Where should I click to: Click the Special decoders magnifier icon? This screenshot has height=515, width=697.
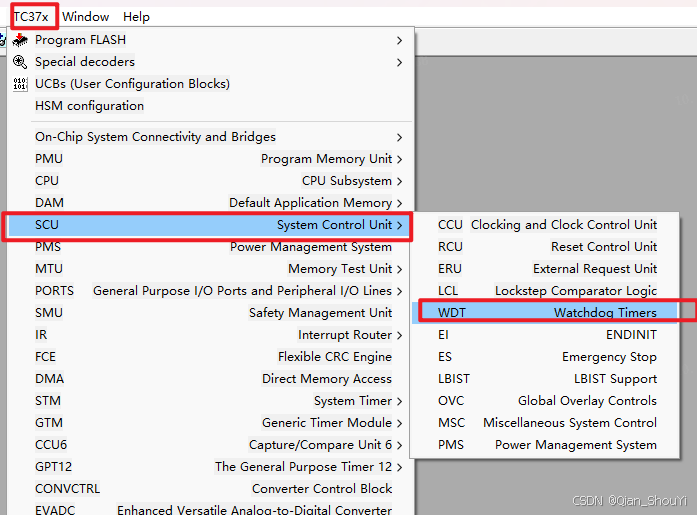(x=20, y=62)
